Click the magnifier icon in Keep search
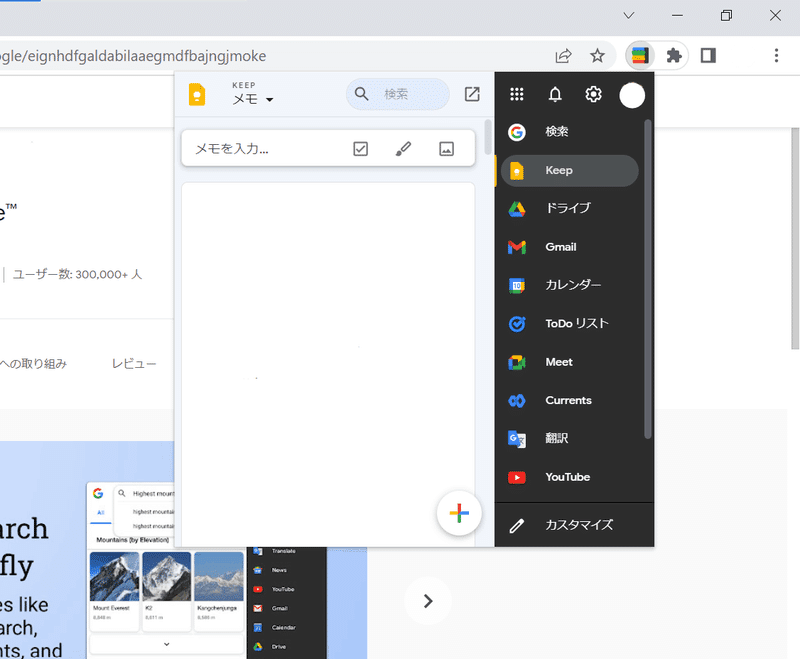The height and width of the screenshot is (659, 800). point(361,94)
